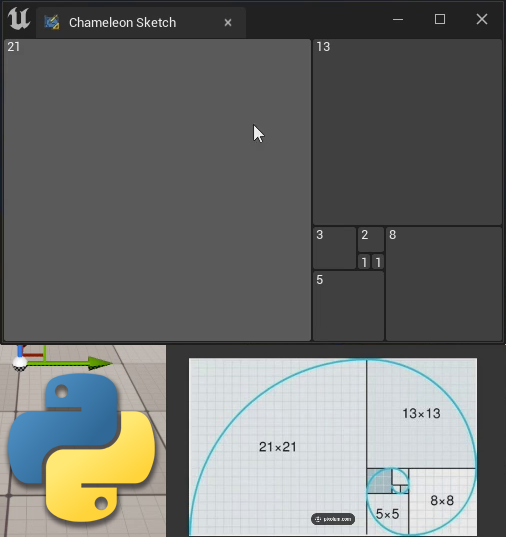Click the panel labeled 21

[157, 190]
